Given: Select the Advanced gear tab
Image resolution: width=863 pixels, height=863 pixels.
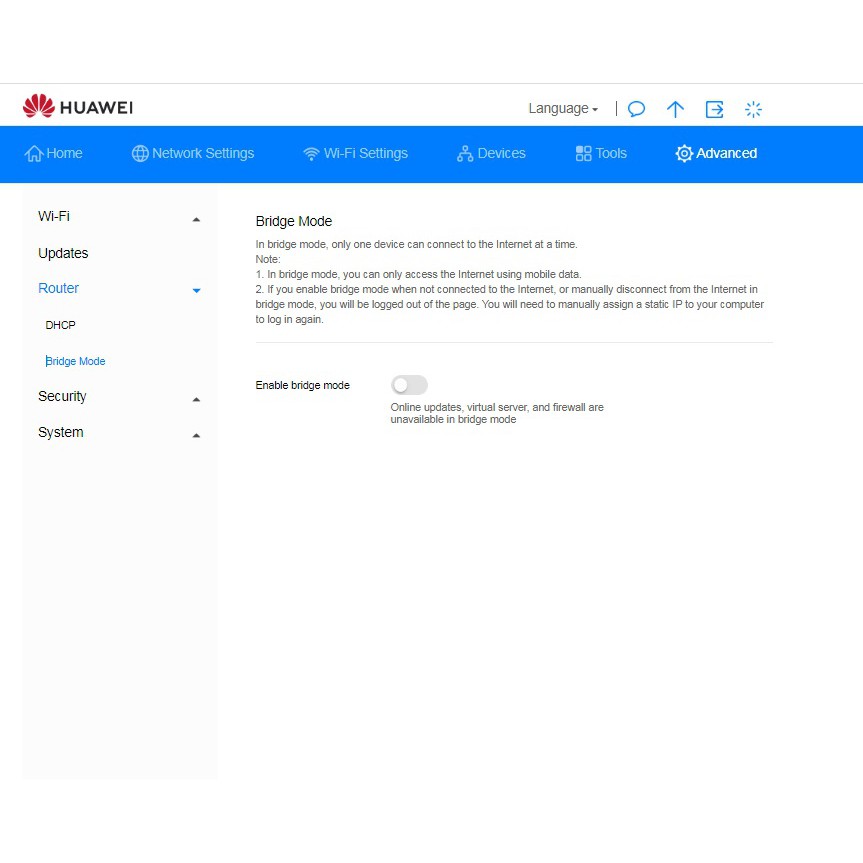Looking at the screenshot, I should click(716, 153).
